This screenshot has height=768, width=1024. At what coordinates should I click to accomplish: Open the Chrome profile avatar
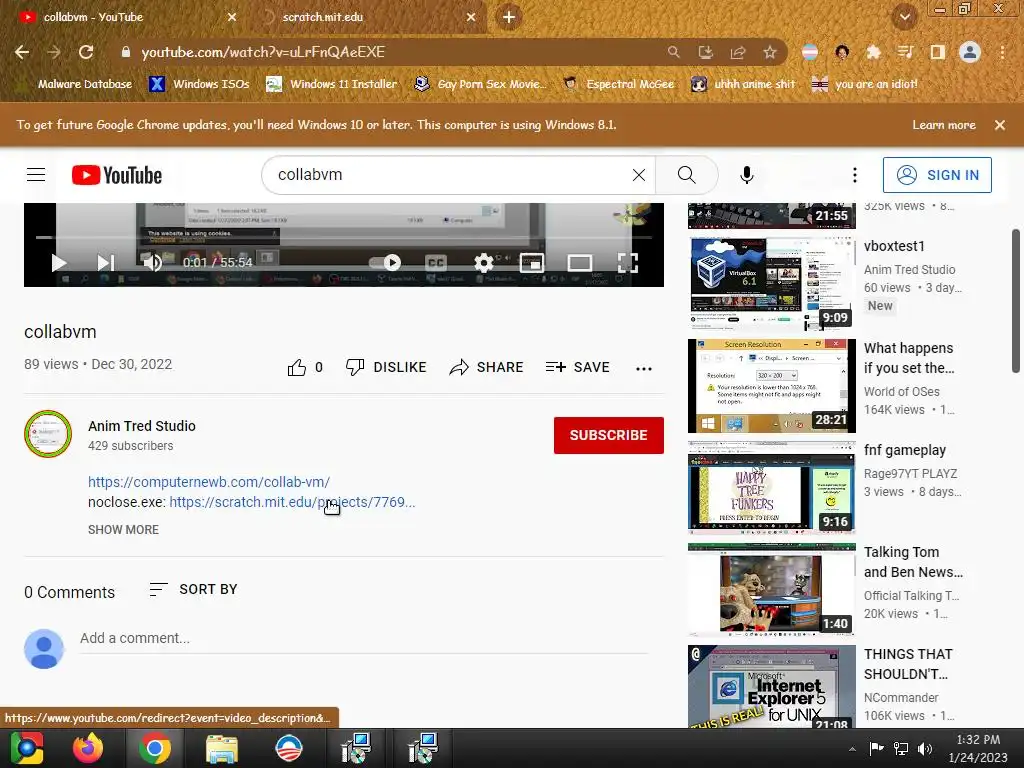tap(970, 52)
